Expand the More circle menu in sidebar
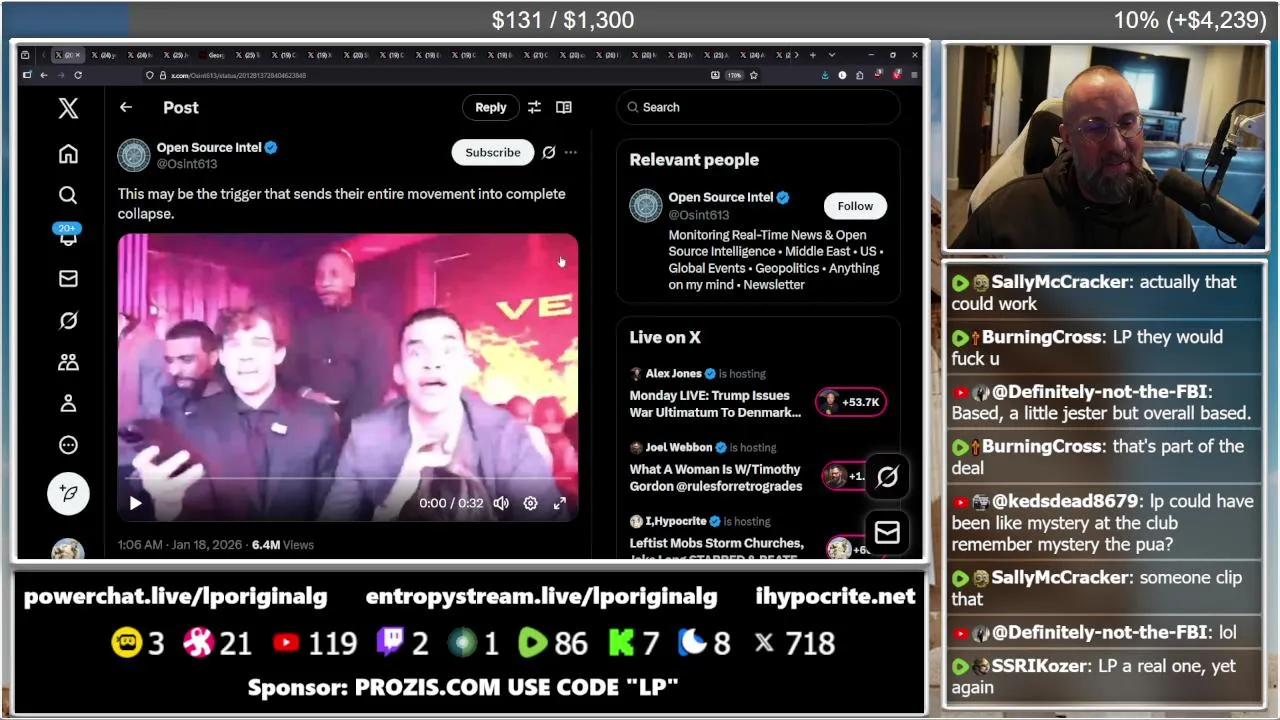 68,445
